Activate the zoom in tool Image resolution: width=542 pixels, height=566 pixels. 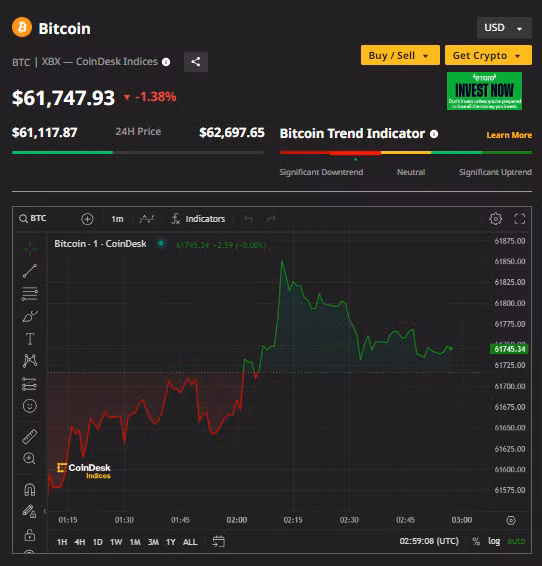tap(30, 458)
